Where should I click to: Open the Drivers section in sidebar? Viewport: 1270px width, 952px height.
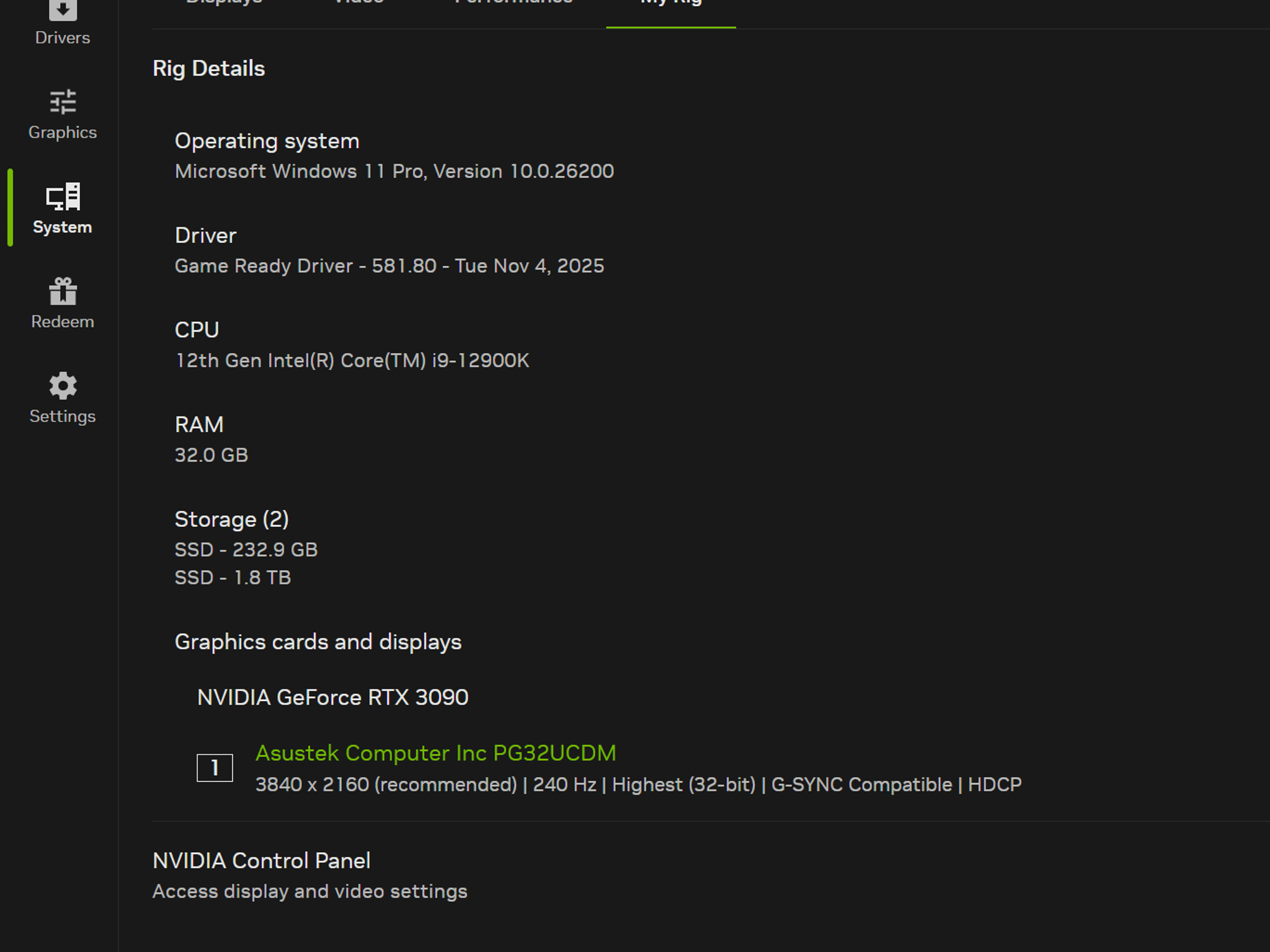(63, 24)
